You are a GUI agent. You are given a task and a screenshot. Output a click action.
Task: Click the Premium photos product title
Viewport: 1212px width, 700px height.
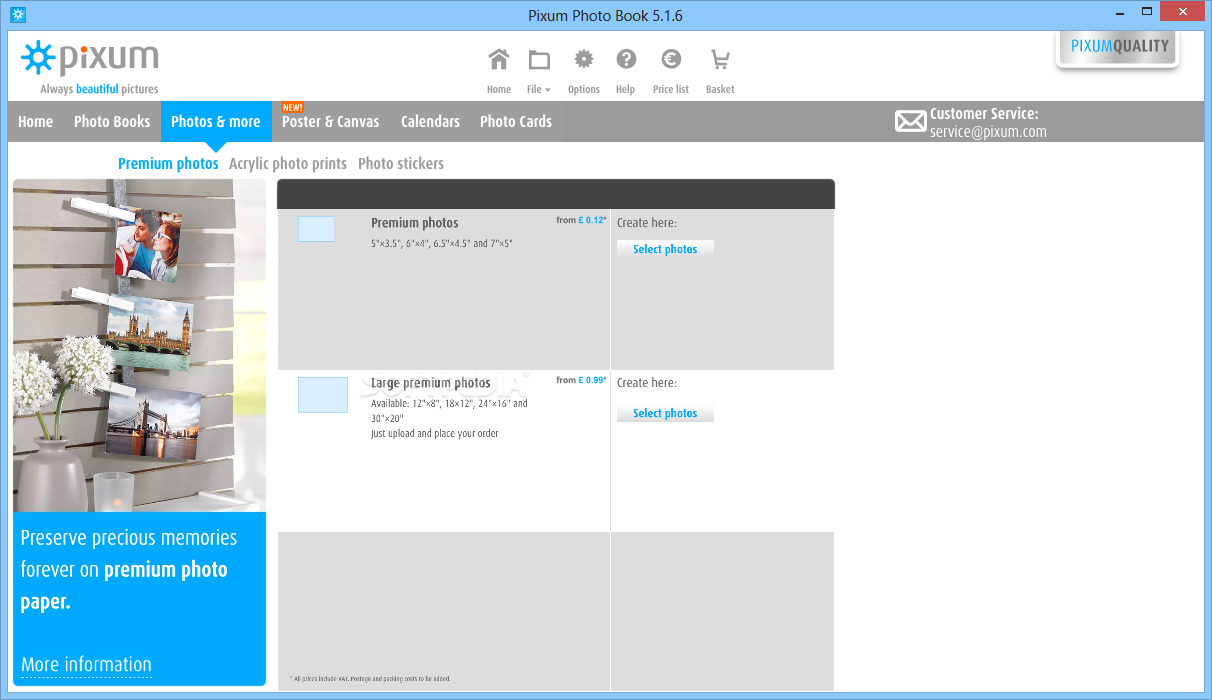click(415, 223)
